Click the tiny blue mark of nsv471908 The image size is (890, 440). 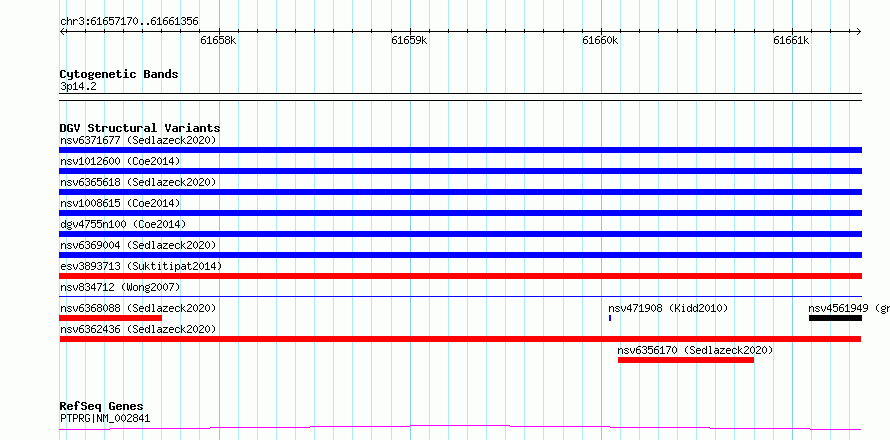click(x=610, y=318)
